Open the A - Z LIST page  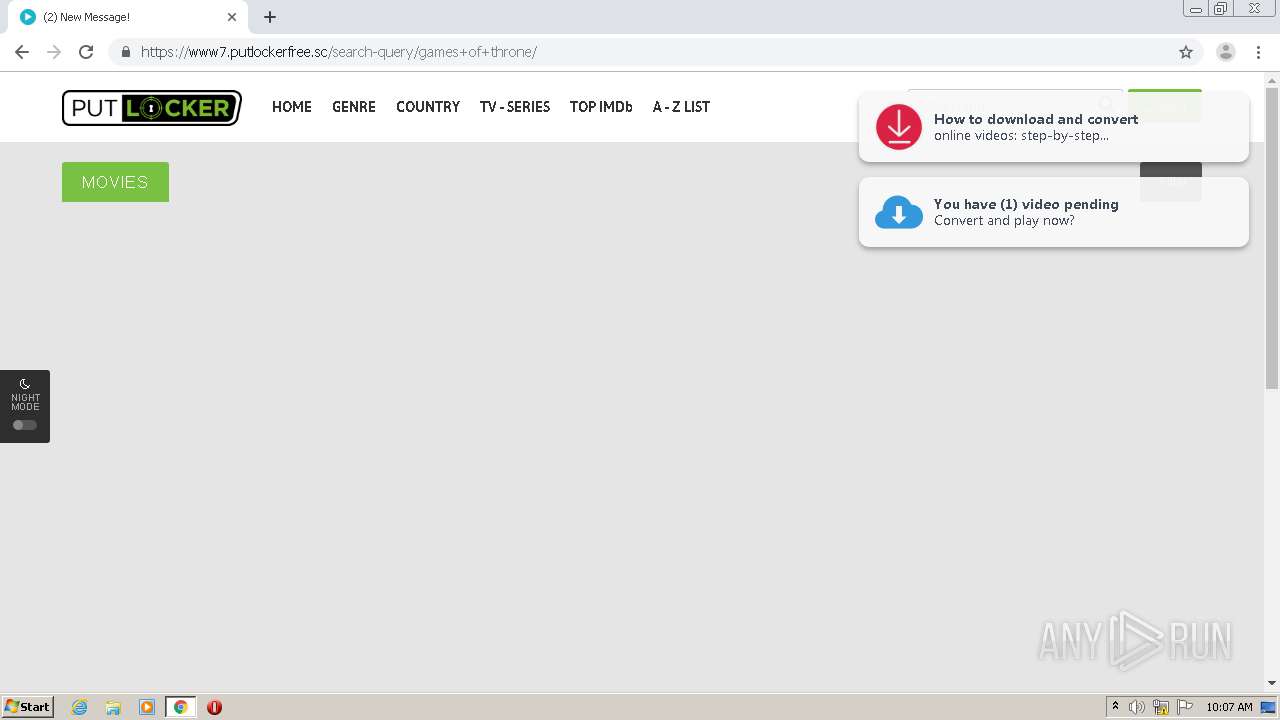coord(681,107)
